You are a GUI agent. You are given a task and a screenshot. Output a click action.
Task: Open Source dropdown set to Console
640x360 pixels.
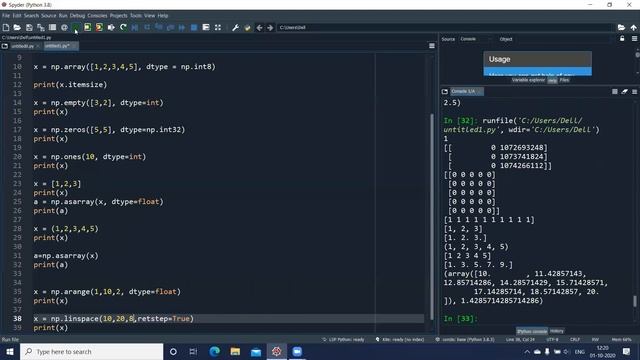coord(475,39)
